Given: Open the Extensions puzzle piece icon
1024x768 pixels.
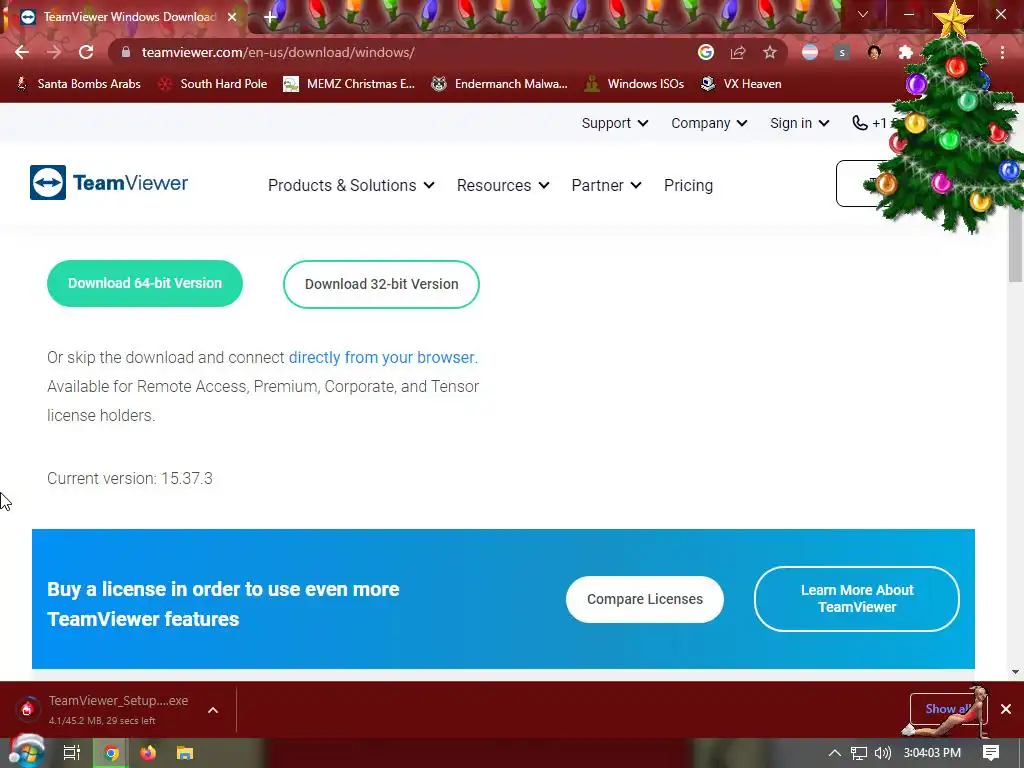Looking at the screenshot, I should (906, 52).
